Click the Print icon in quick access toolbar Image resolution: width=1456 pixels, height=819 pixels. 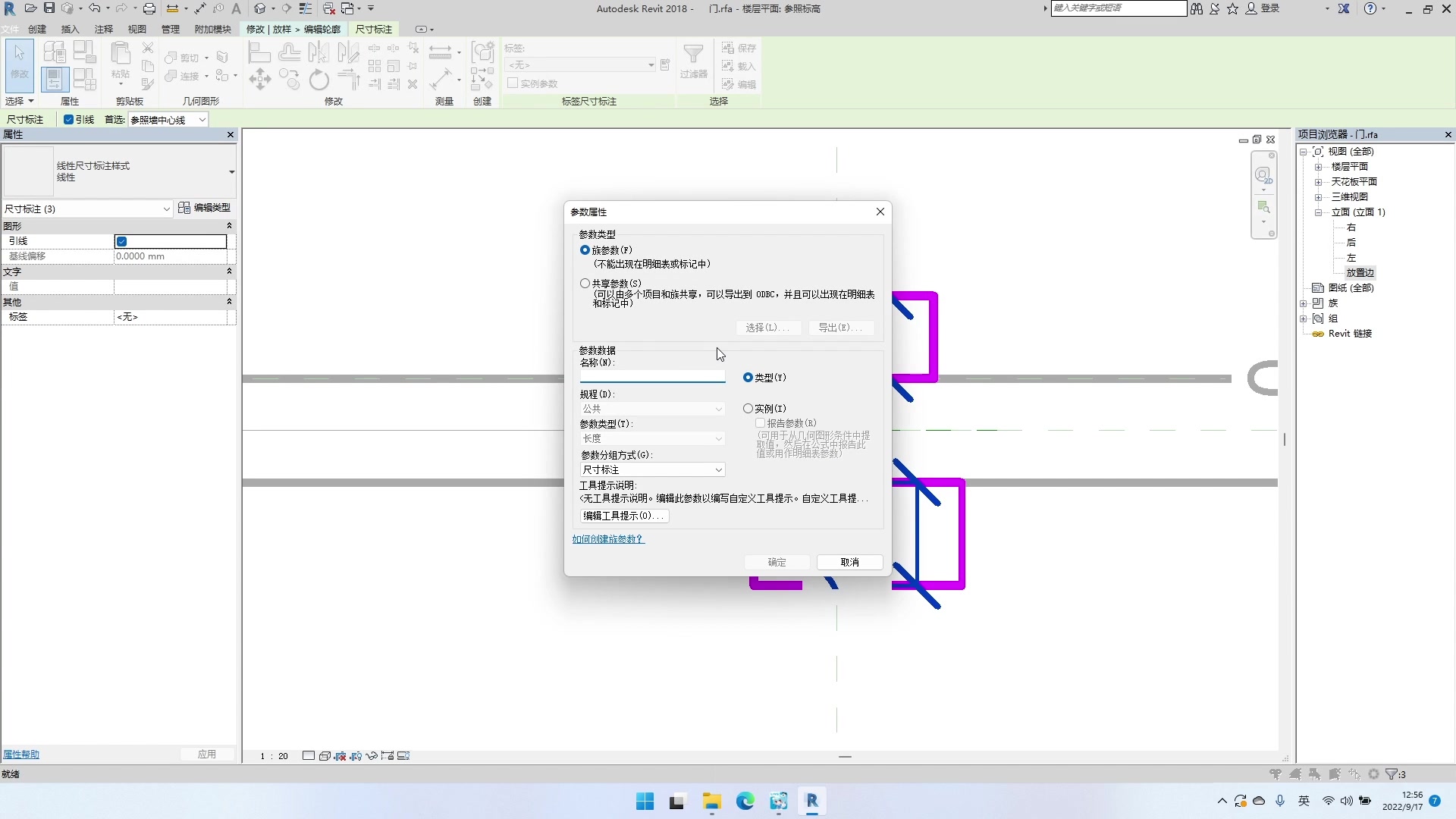[x=149, y=8]
